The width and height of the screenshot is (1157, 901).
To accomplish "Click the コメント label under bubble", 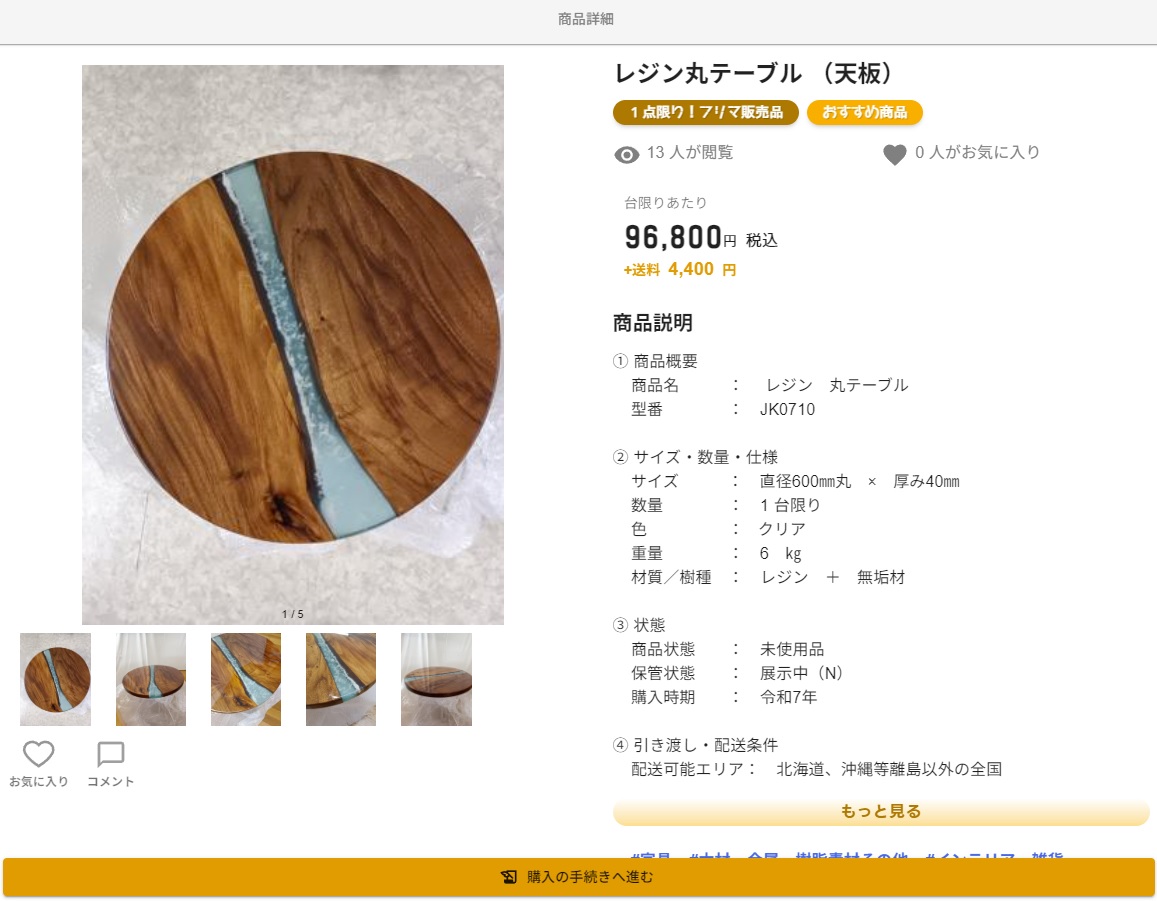I will tap(111, 781).
